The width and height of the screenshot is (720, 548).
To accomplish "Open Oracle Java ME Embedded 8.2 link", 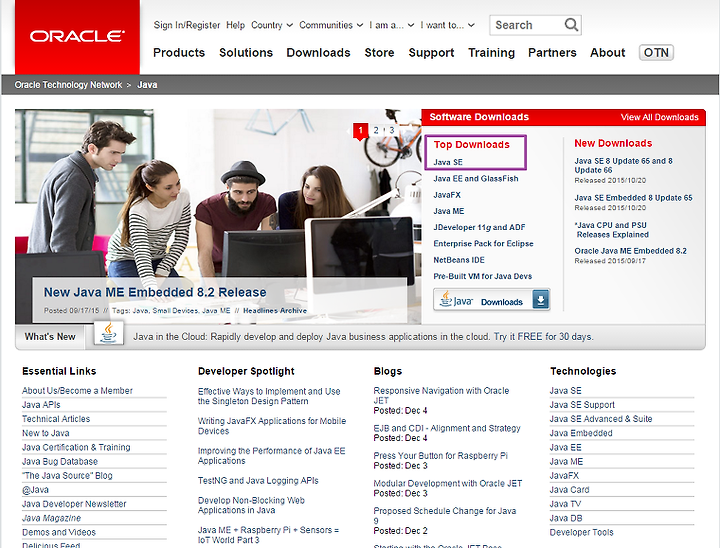I will click(630, 251).
